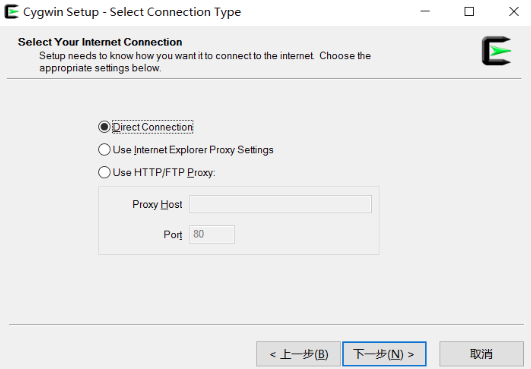This screenshot has height=369, width=531.
Task: Maximize the Cygwin Setup window
Action: (469, 12)
